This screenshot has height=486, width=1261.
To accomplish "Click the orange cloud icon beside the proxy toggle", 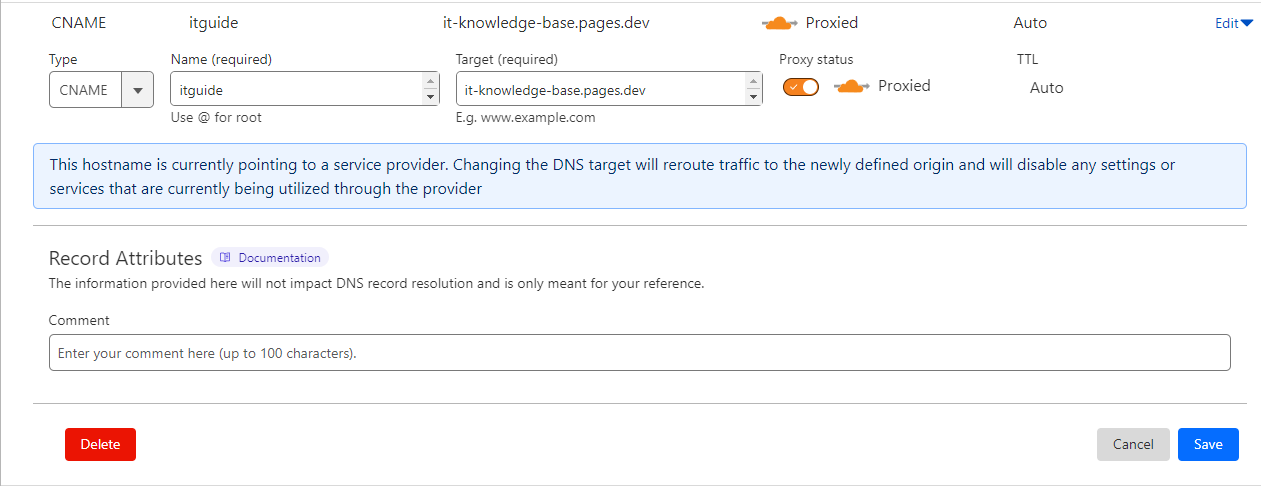I will [851, 87].
